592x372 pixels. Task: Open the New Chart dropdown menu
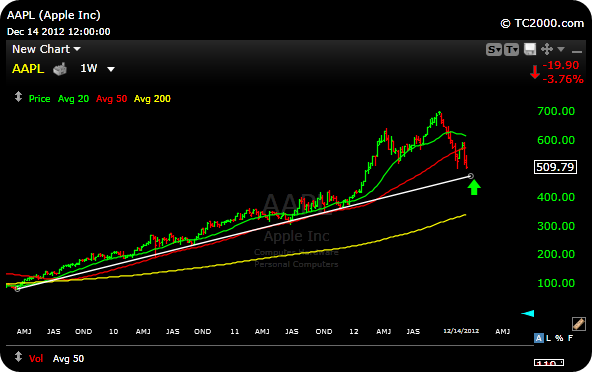46,49
